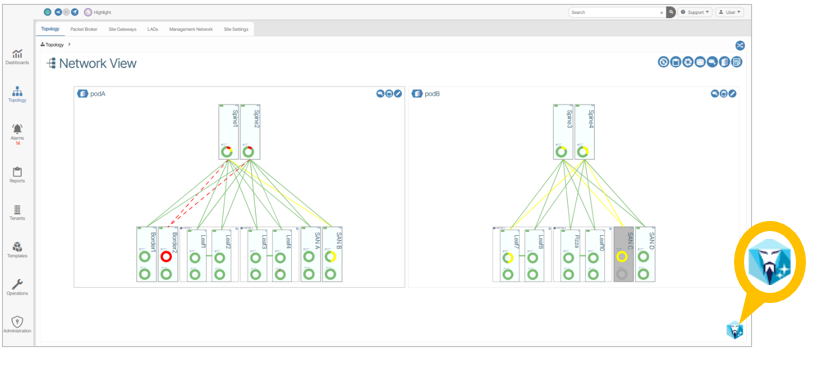Click the red Border2 status ring
Image resolution: width=830 pixels, height=365 pixels.
pyautogui.click(x=166, y=257)
